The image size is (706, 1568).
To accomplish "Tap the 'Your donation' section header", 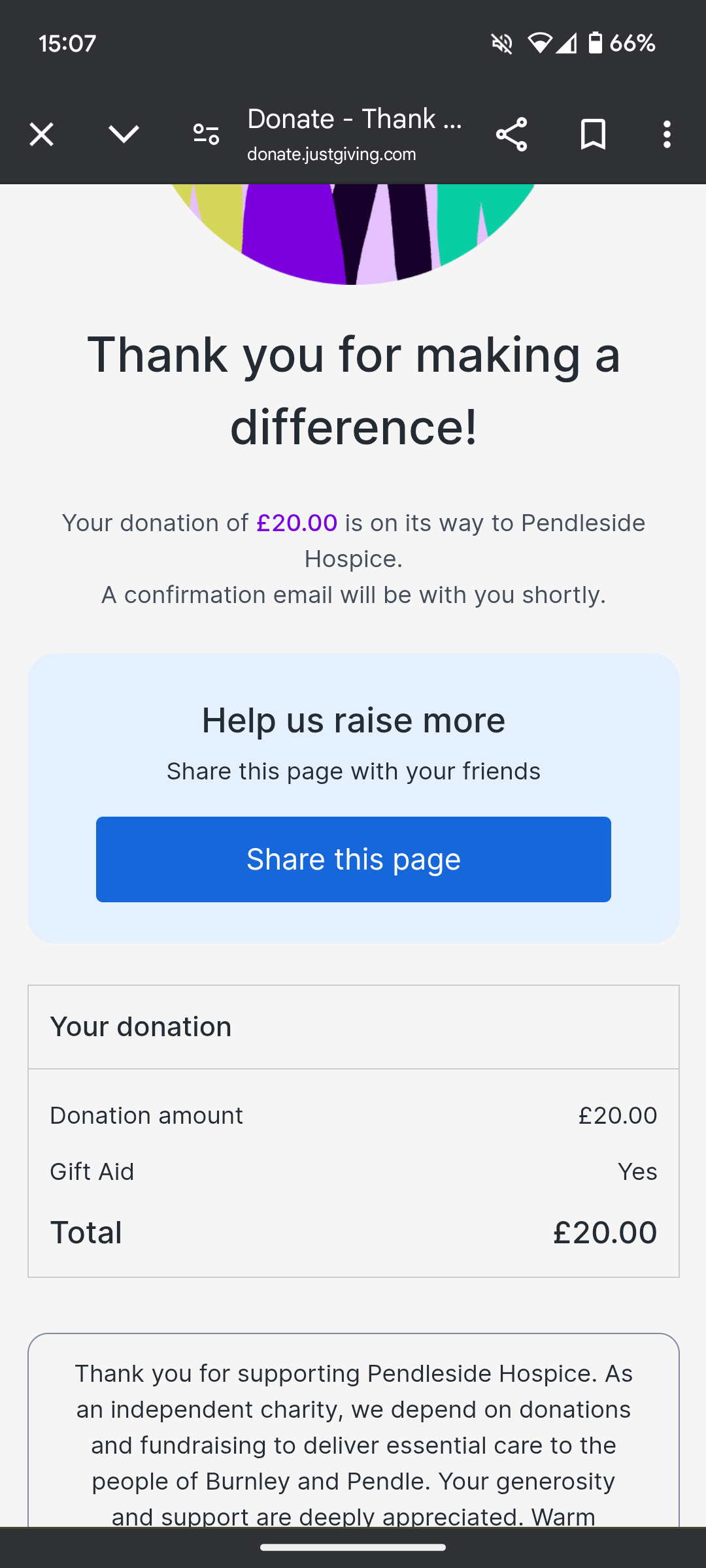I will tap(141, 1027).
